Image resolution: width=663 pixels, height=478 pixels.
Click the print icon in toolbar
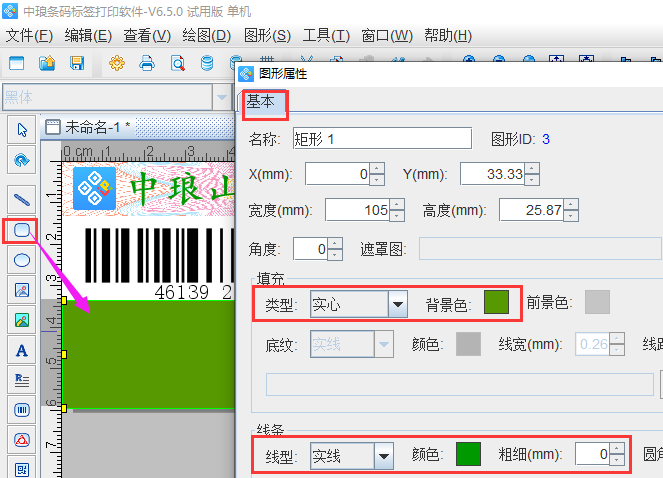click(x=147, y=63)
